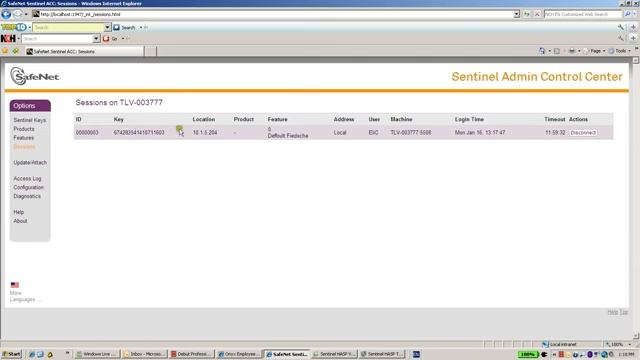Image resolution: width=640 pixels, height=360 pixels.
Task: Add current page to Favorites
Action: [x=16, y=51]
